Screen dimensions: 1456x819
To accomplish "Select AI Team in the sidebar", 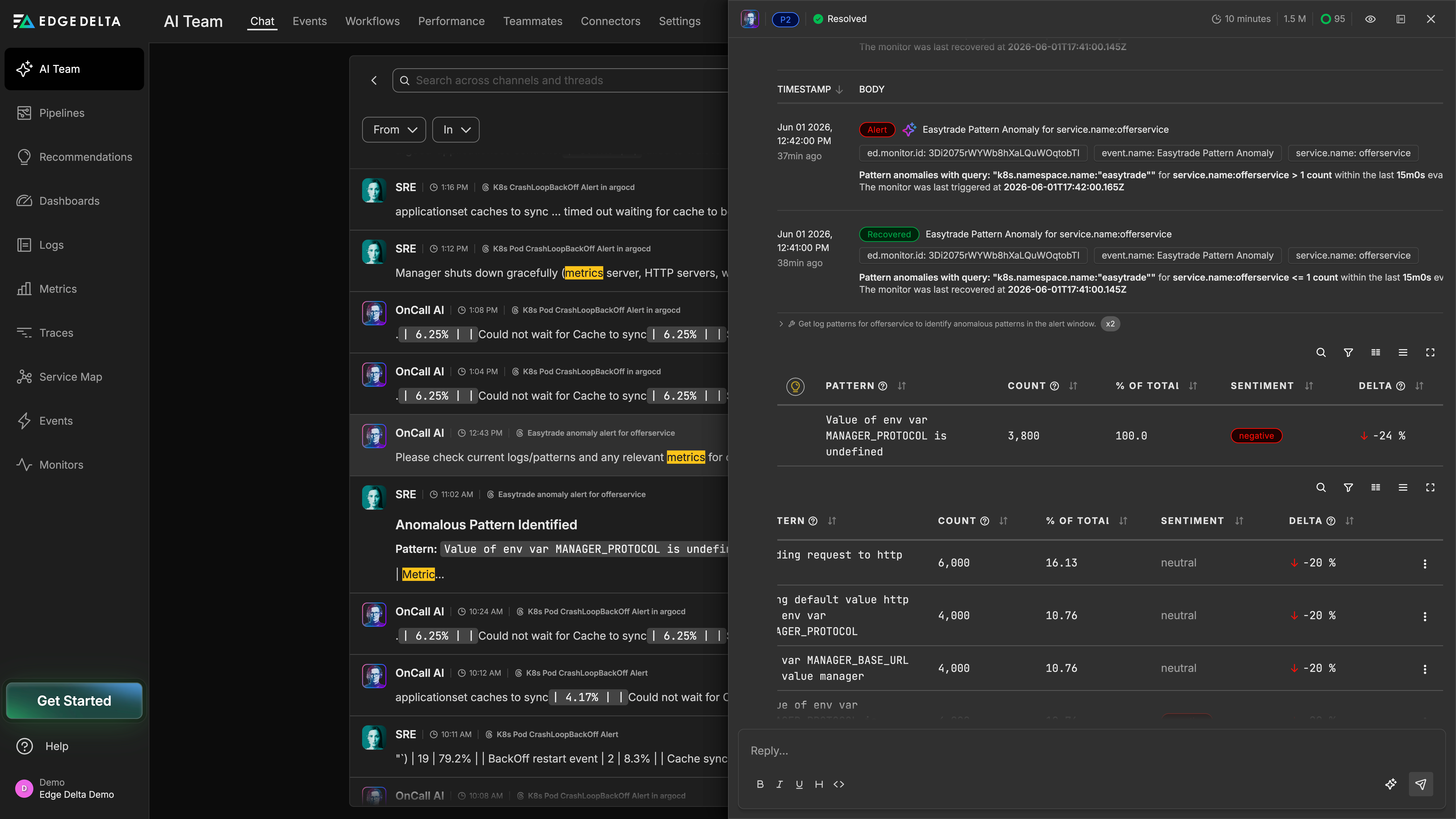I will pos(74,69).
